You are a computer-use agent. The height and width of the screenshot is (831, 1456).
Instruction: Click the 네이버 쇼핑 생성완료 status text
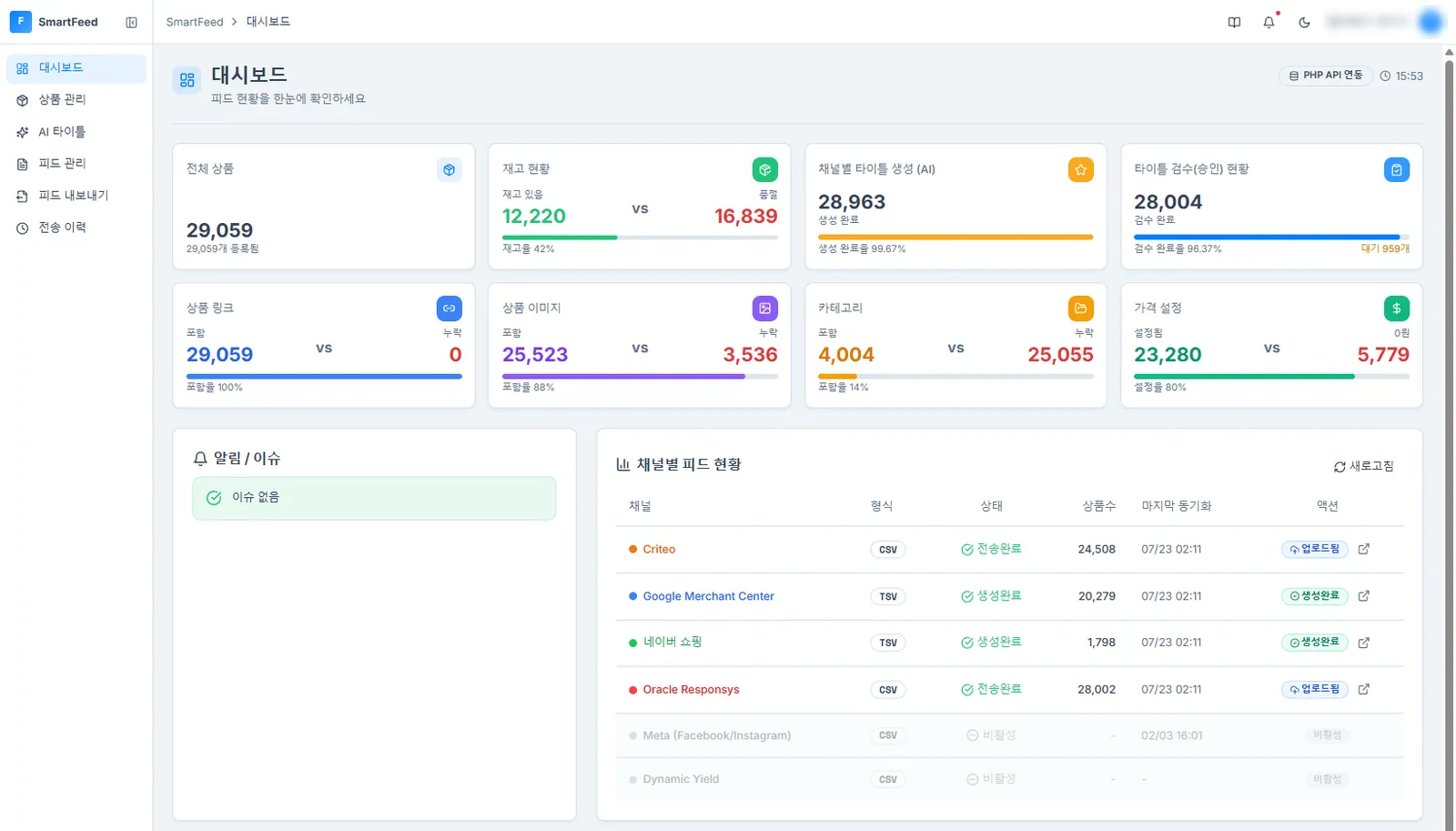991,643
